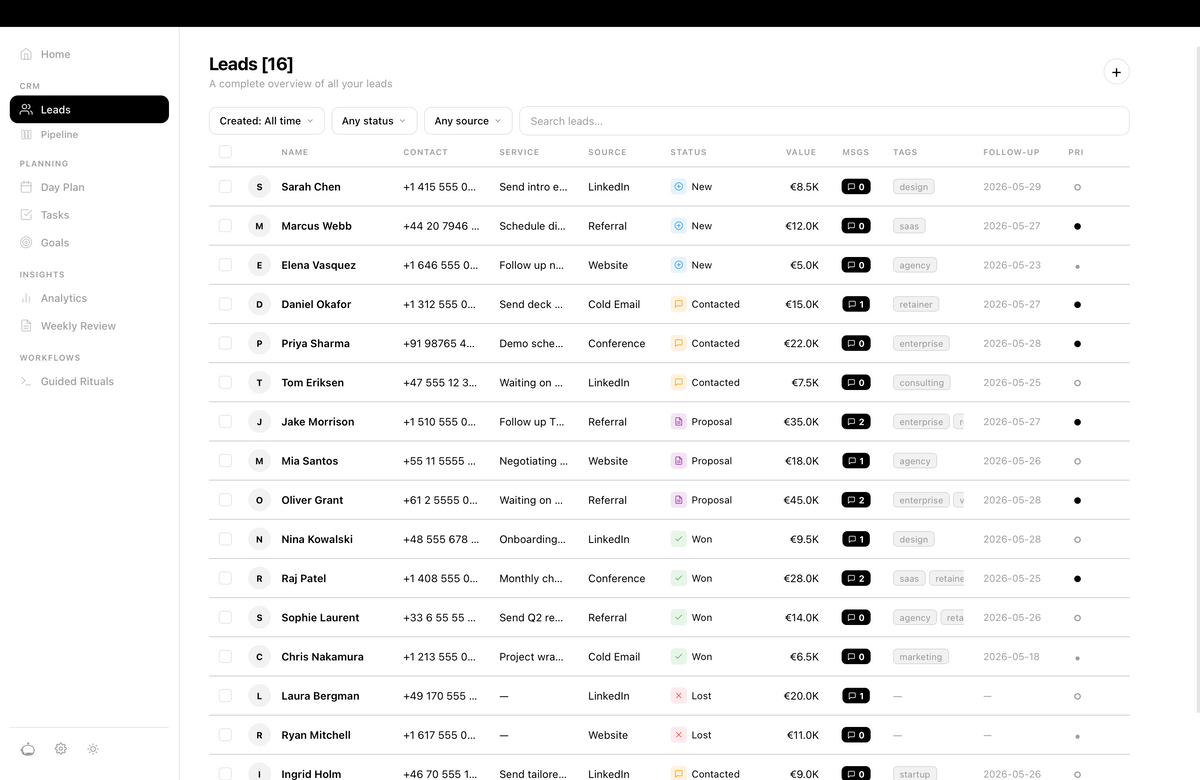Click Ryan Mitchell's Lost status icon
Image resolution: width=1200 pixels, height=780 pixels.
point(678,735)
